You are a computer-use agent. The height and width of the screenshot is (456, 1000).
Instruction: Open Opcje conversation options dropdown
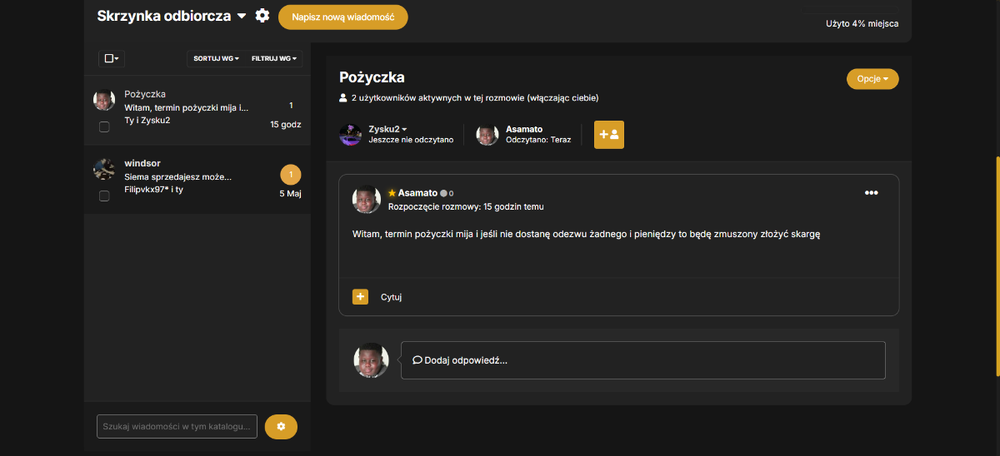pyautogui.click(x=872, y=79)
